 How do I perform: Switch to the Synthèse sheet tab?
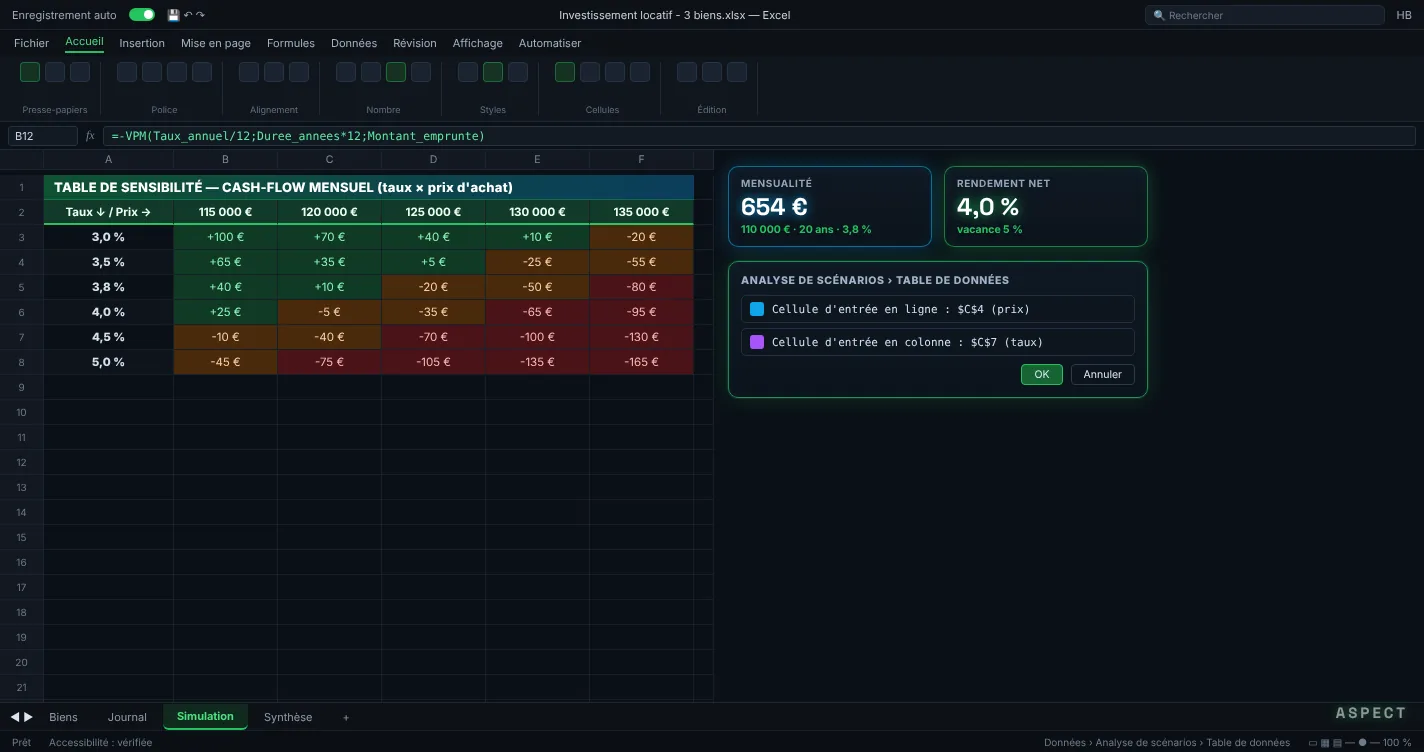click(288, 717)
